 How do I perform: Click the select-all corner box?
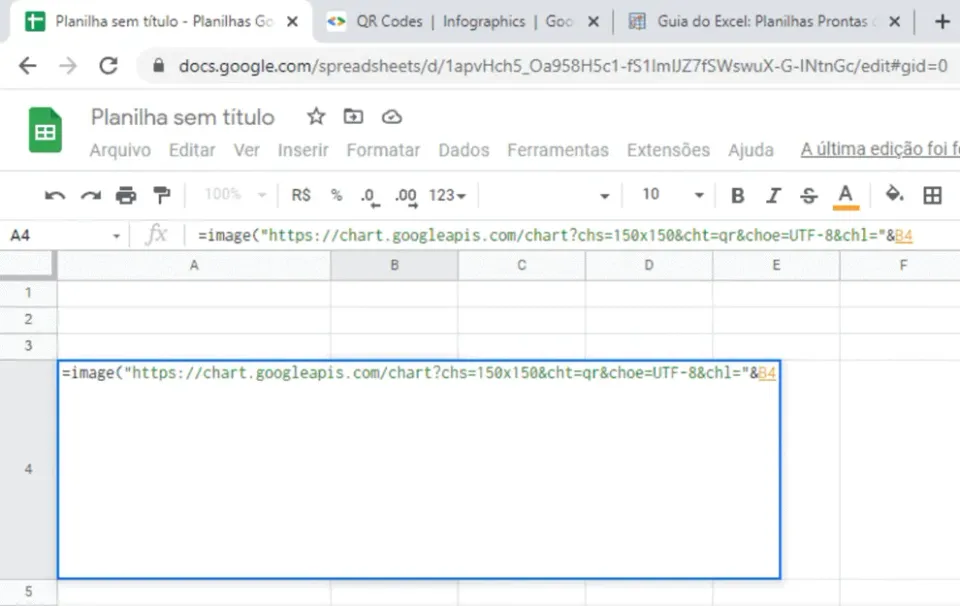pos(27,264)
